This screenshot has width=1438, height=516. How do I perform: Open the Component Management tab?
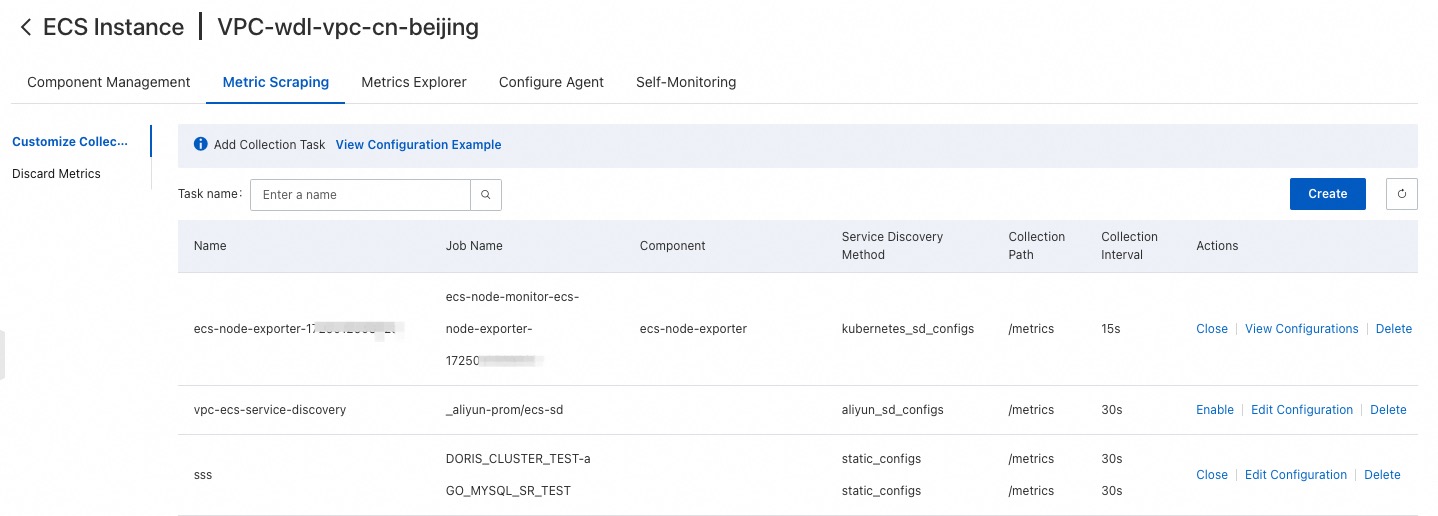coord(108,82)
